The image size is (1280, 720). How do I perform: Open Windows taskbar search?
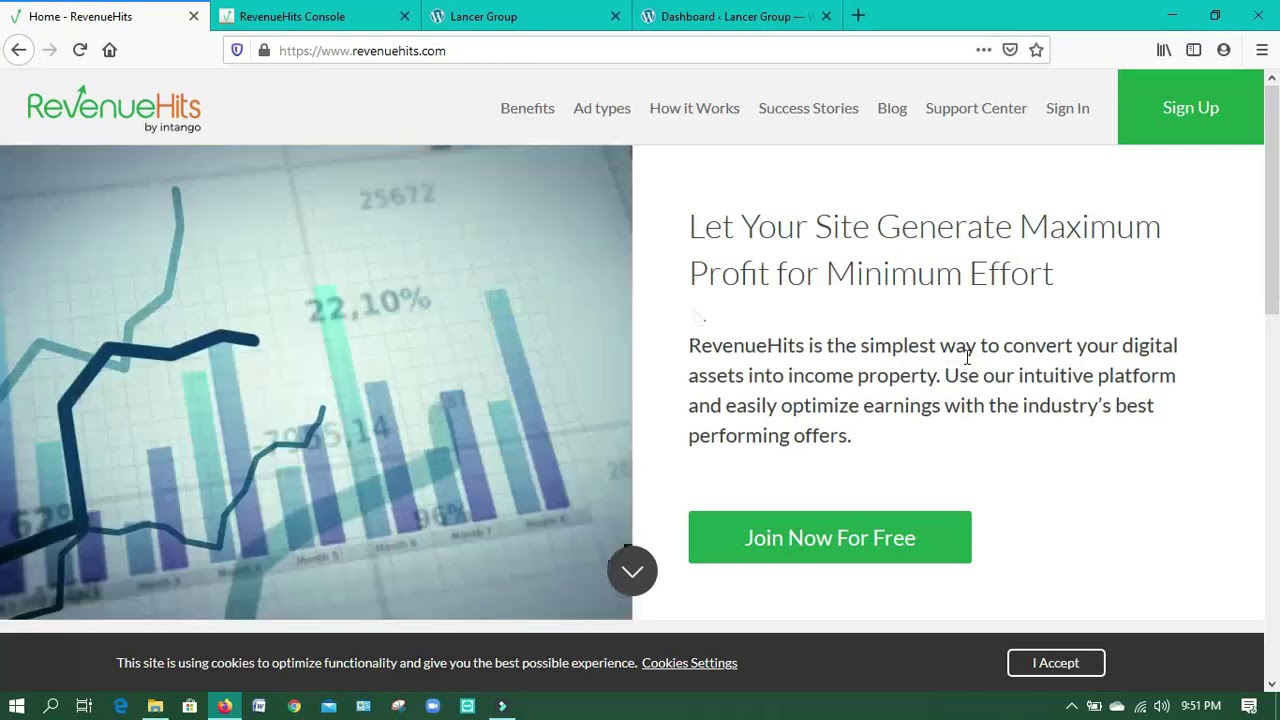(x=51, y=706)
